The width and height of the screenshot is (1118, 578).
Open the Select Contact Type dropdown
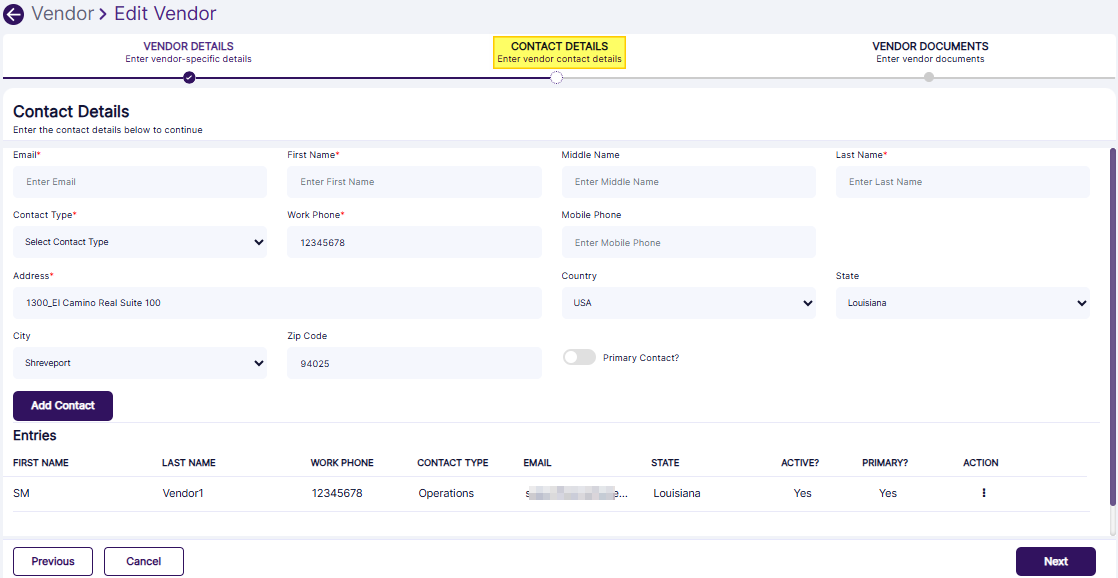(140, 242)
